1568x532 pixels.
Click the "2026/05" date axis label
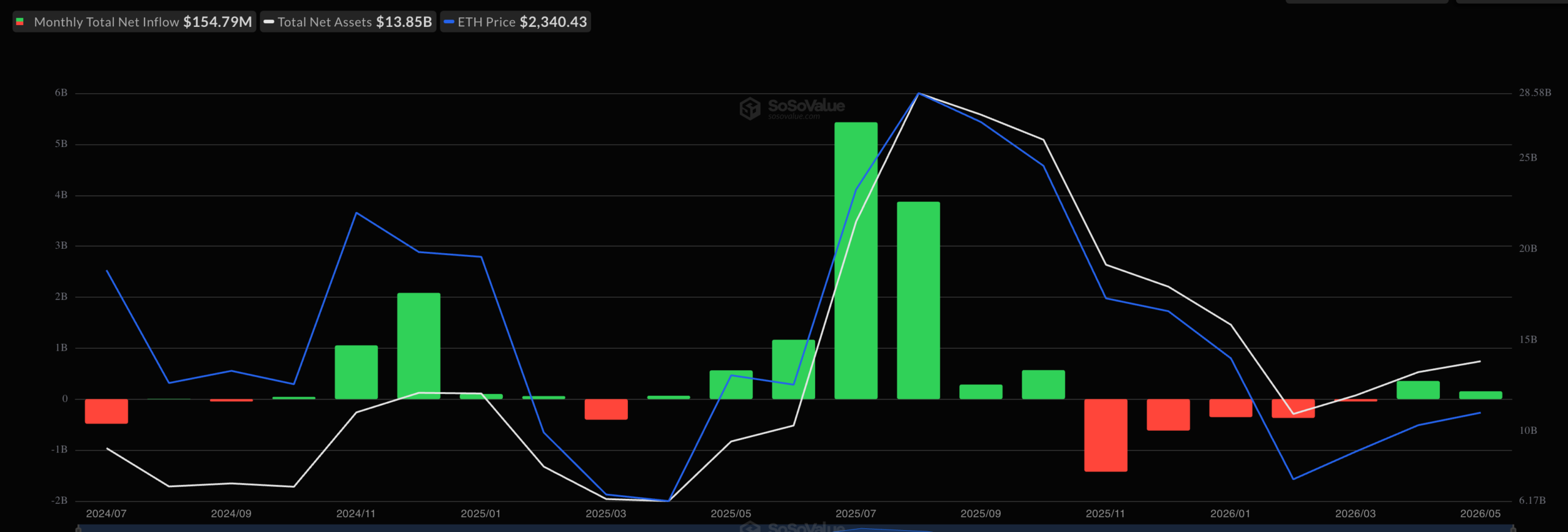tap(1481, 514)
